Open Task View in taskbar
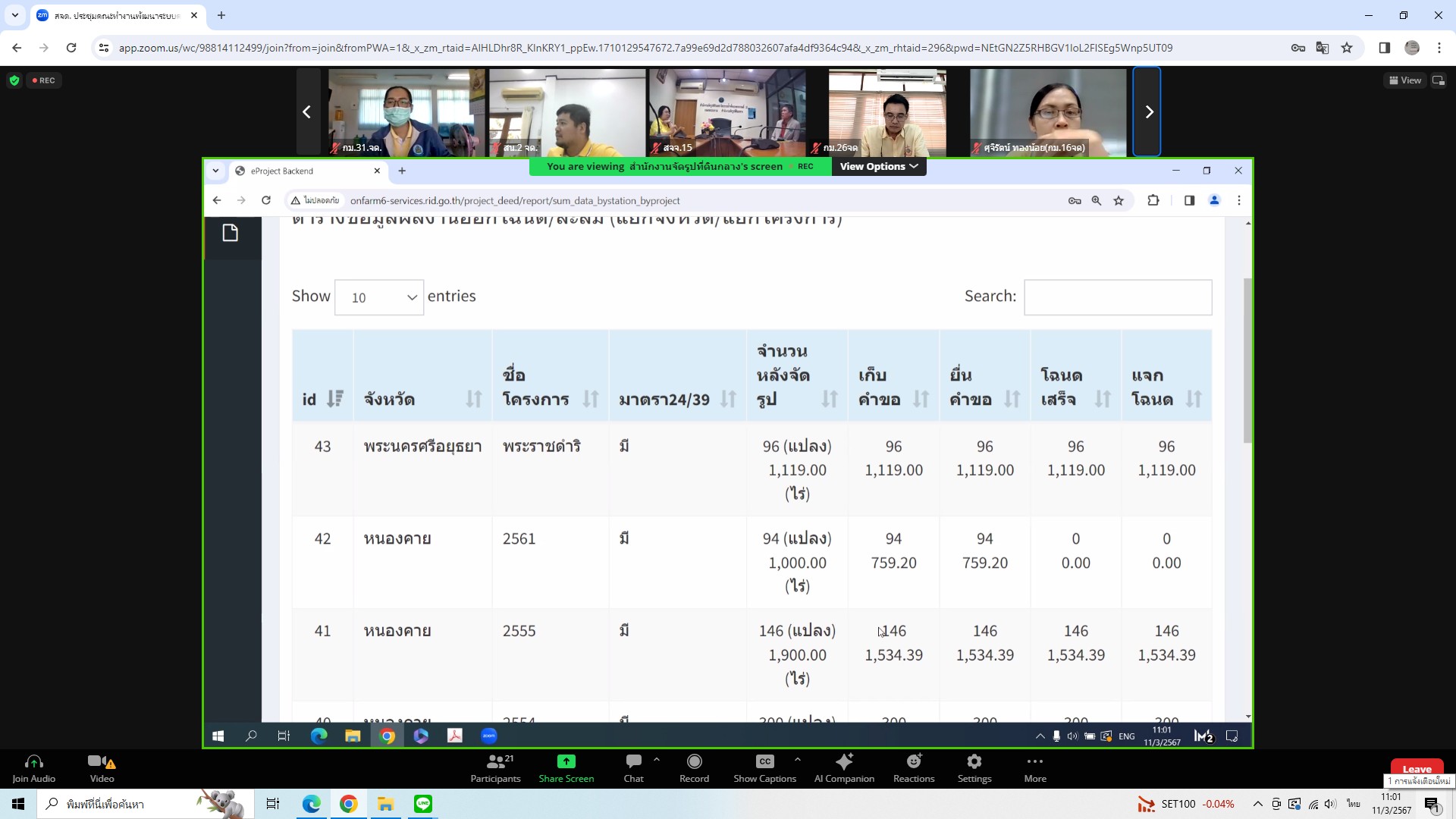The height and width of the screenshot is (819, 1456). [272, 804]
